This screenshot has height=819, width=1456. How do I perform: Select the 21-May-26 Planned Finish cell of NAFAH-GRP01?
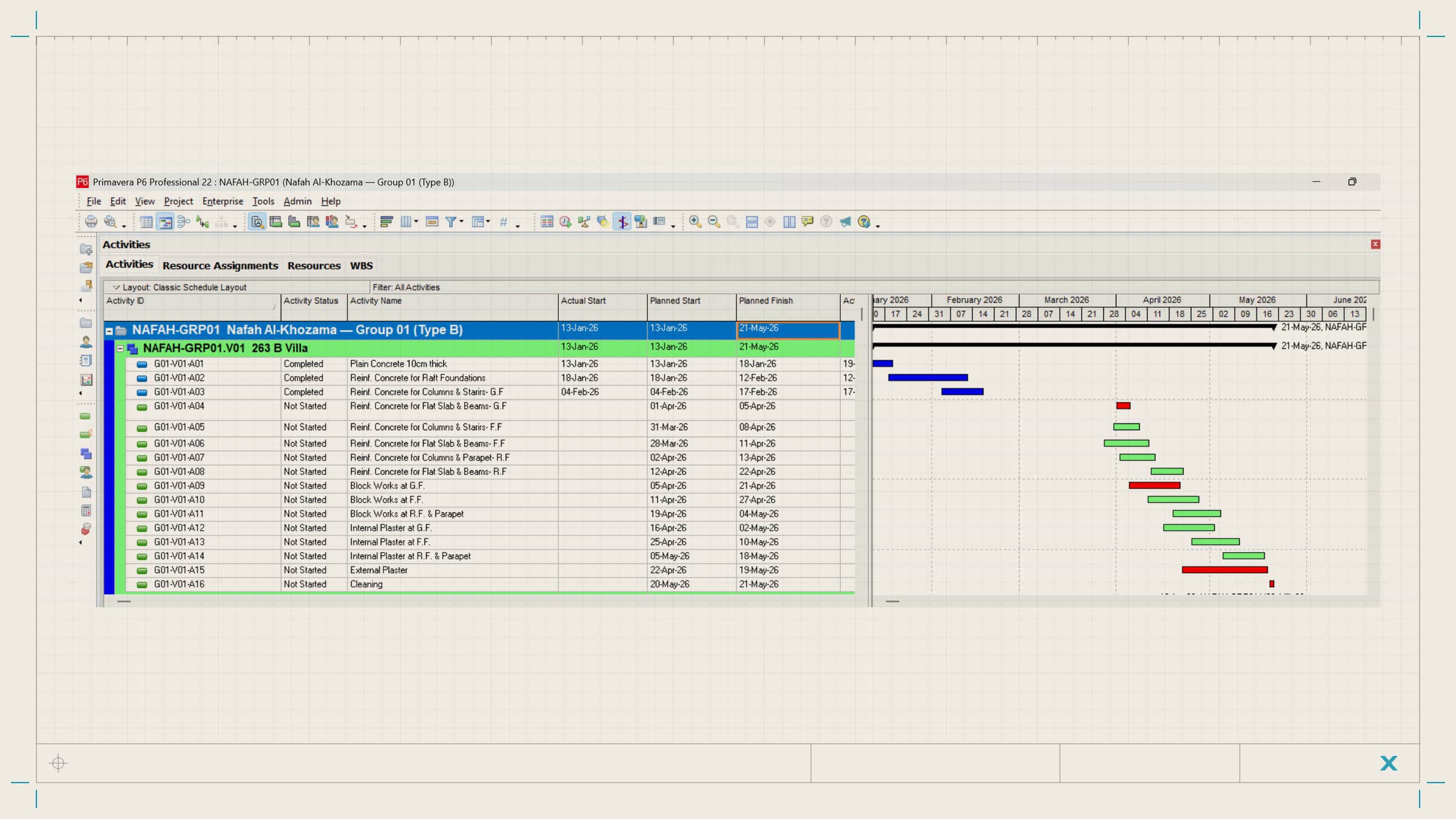pyautogui.click(x=787, y=330)
